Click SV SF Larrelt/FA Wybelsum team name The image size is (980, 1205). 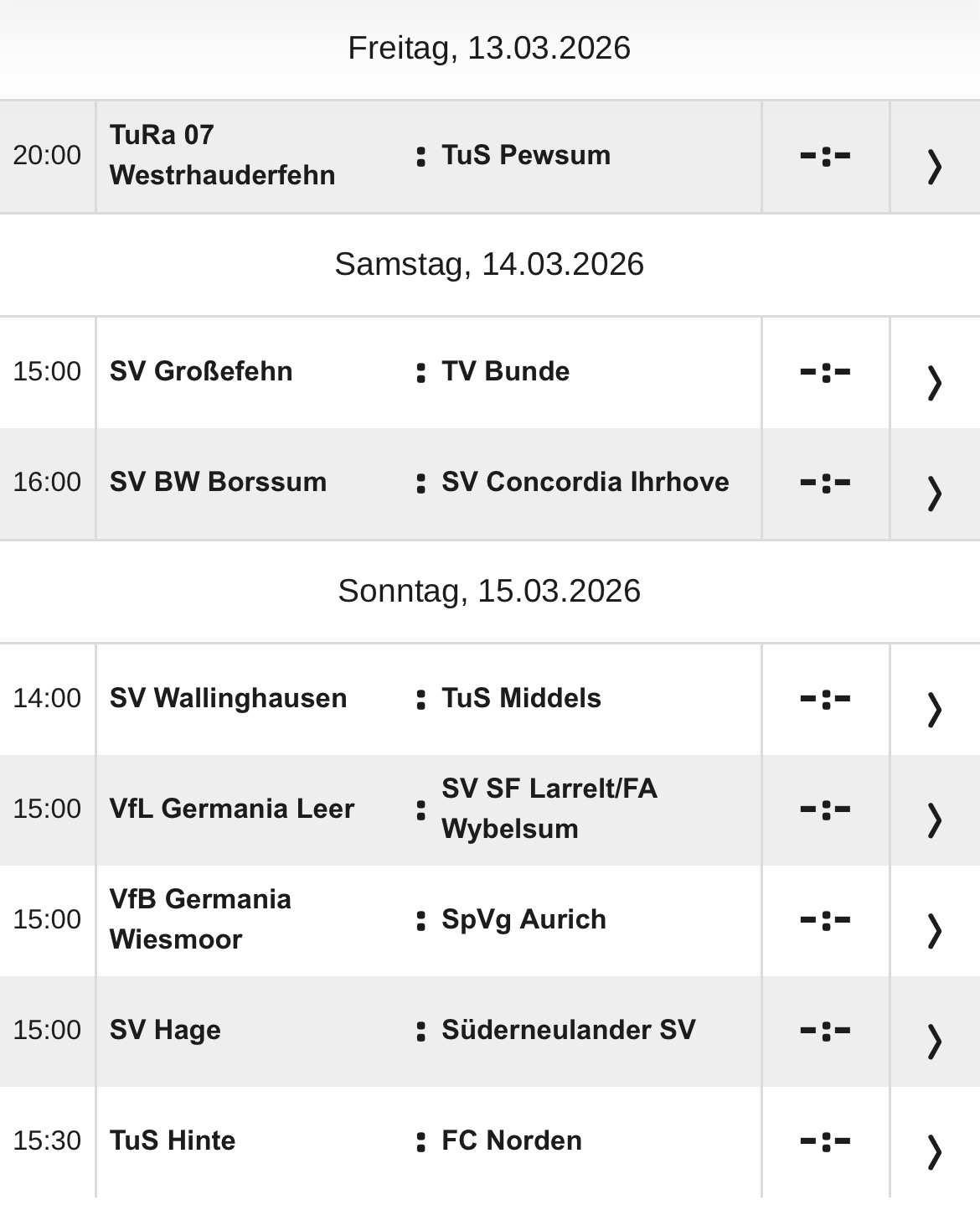550,809
